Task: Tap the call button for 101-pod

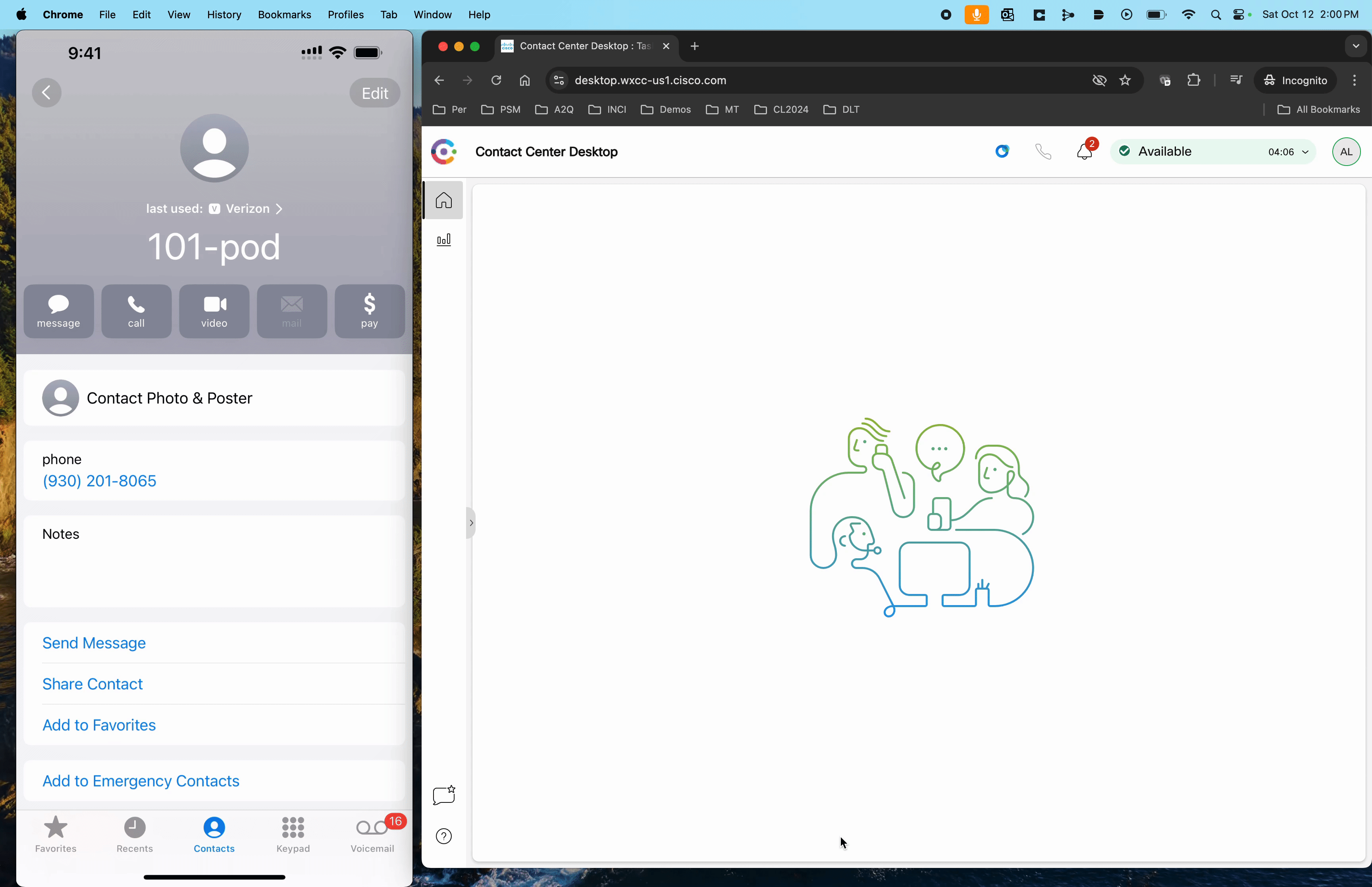Action: 137,311
